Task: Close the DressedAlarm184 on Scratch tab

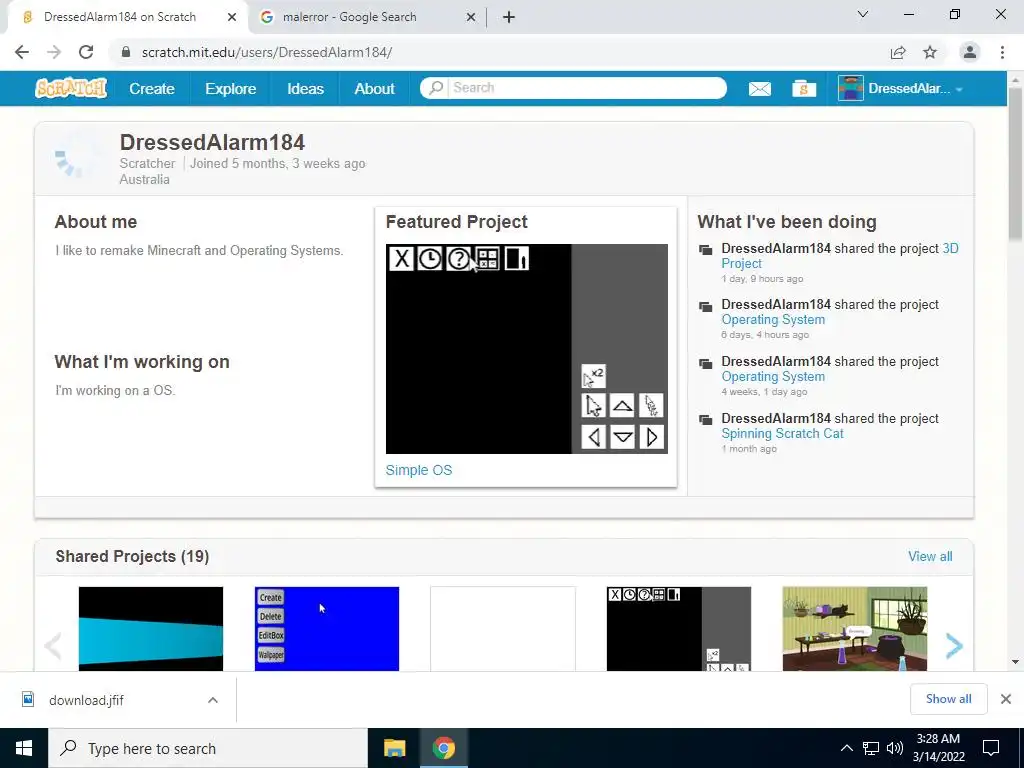Action: [232, 18]
